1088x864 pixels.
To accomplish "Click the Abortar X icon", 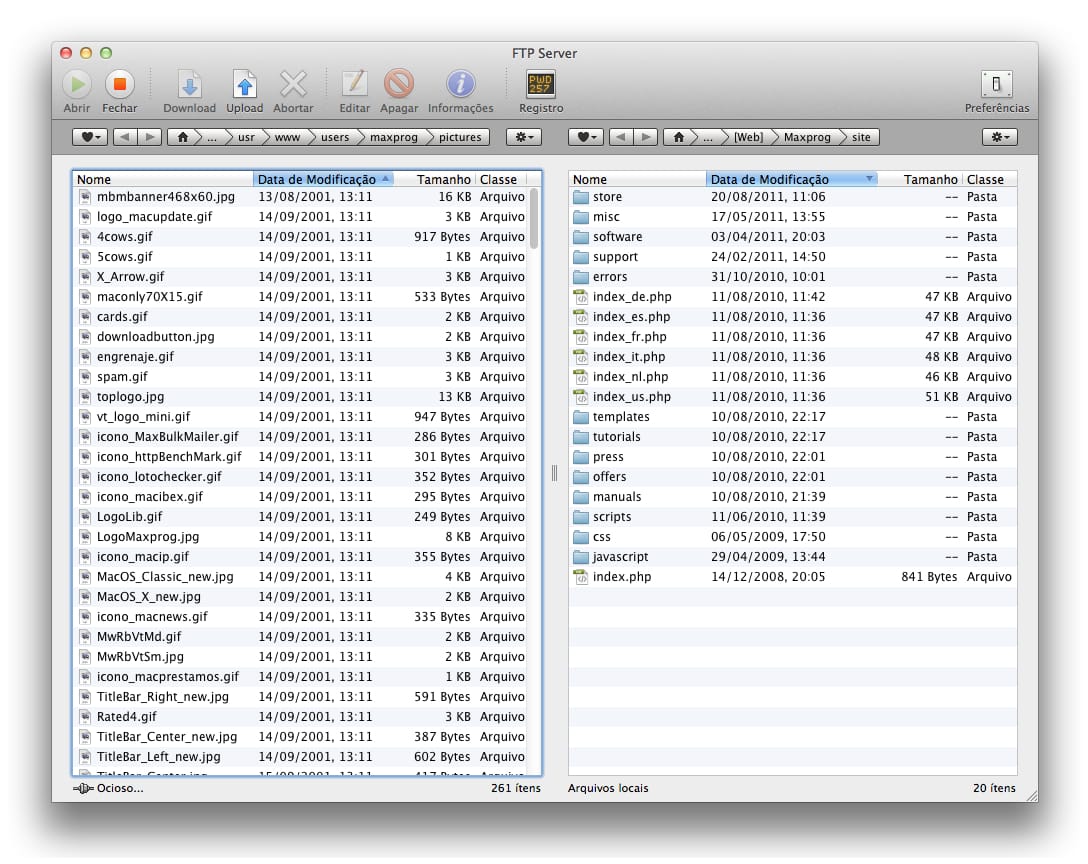I will pos(293,84).
